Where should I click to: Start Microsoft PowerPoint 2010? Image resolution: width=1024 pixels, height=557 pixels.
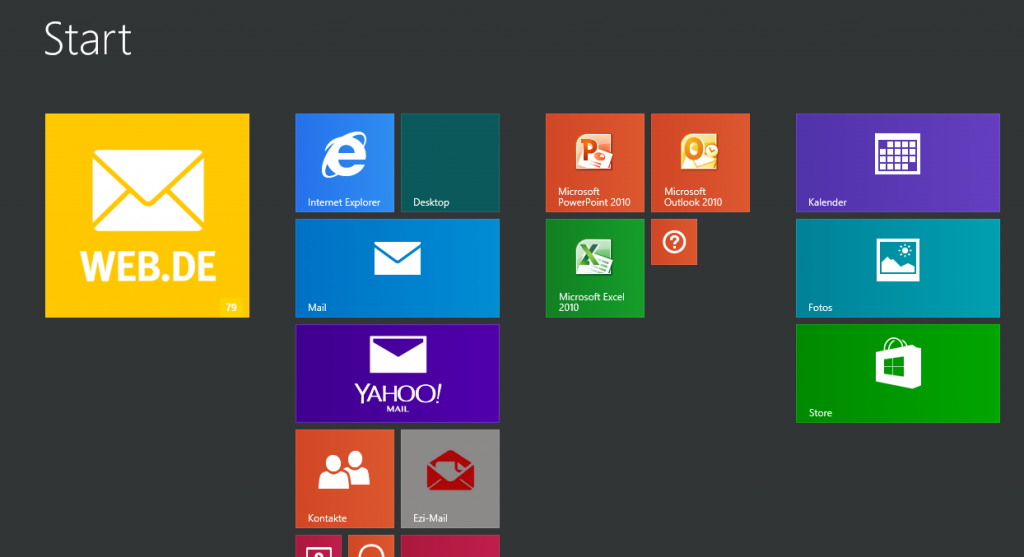(x=594, y=162)
